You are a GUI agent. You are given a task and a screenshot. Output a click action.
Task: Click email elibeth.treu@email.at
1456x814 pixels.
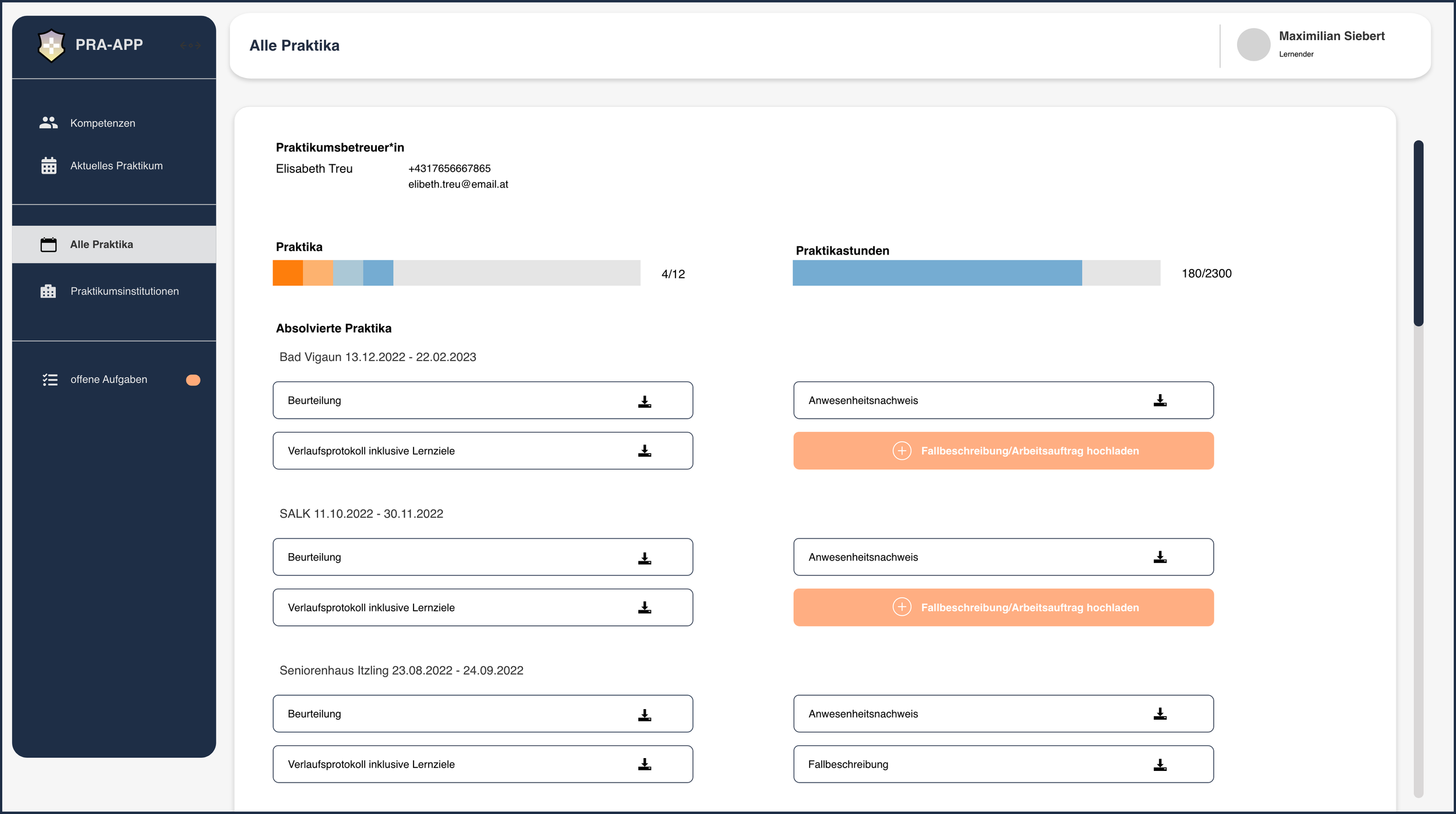click(458, 185)
